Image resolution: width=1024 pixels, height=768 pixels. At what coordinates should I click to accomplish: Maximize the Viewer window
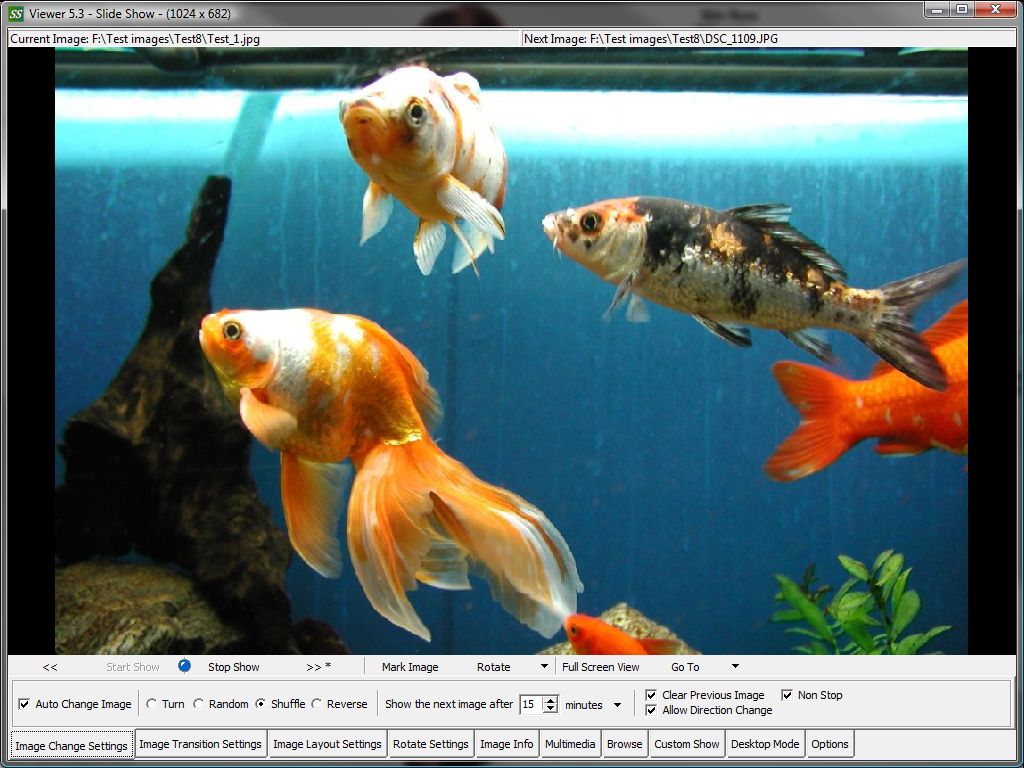click(962, 9)
